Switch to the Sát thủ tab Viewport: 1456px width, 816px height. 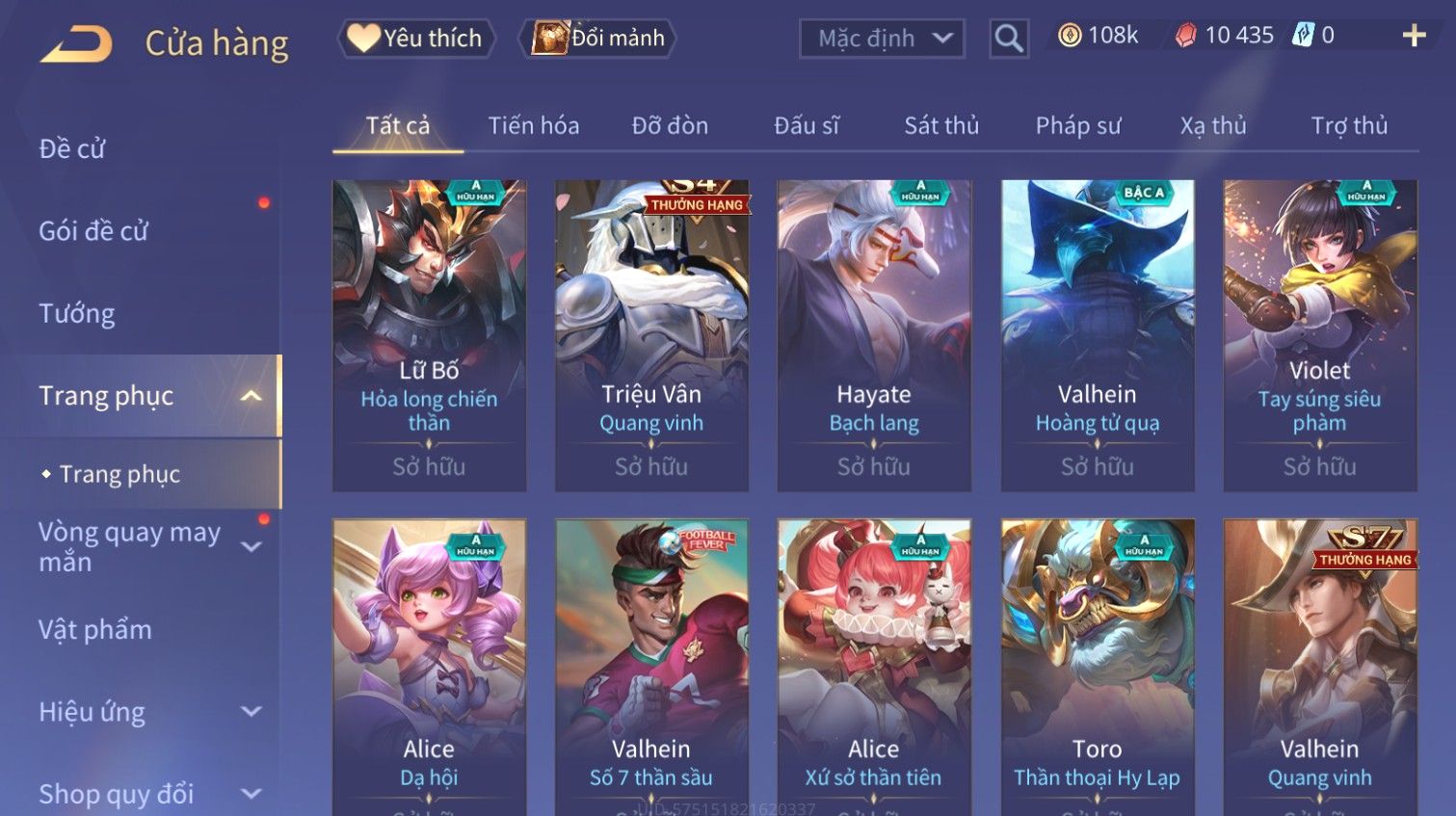941,125
